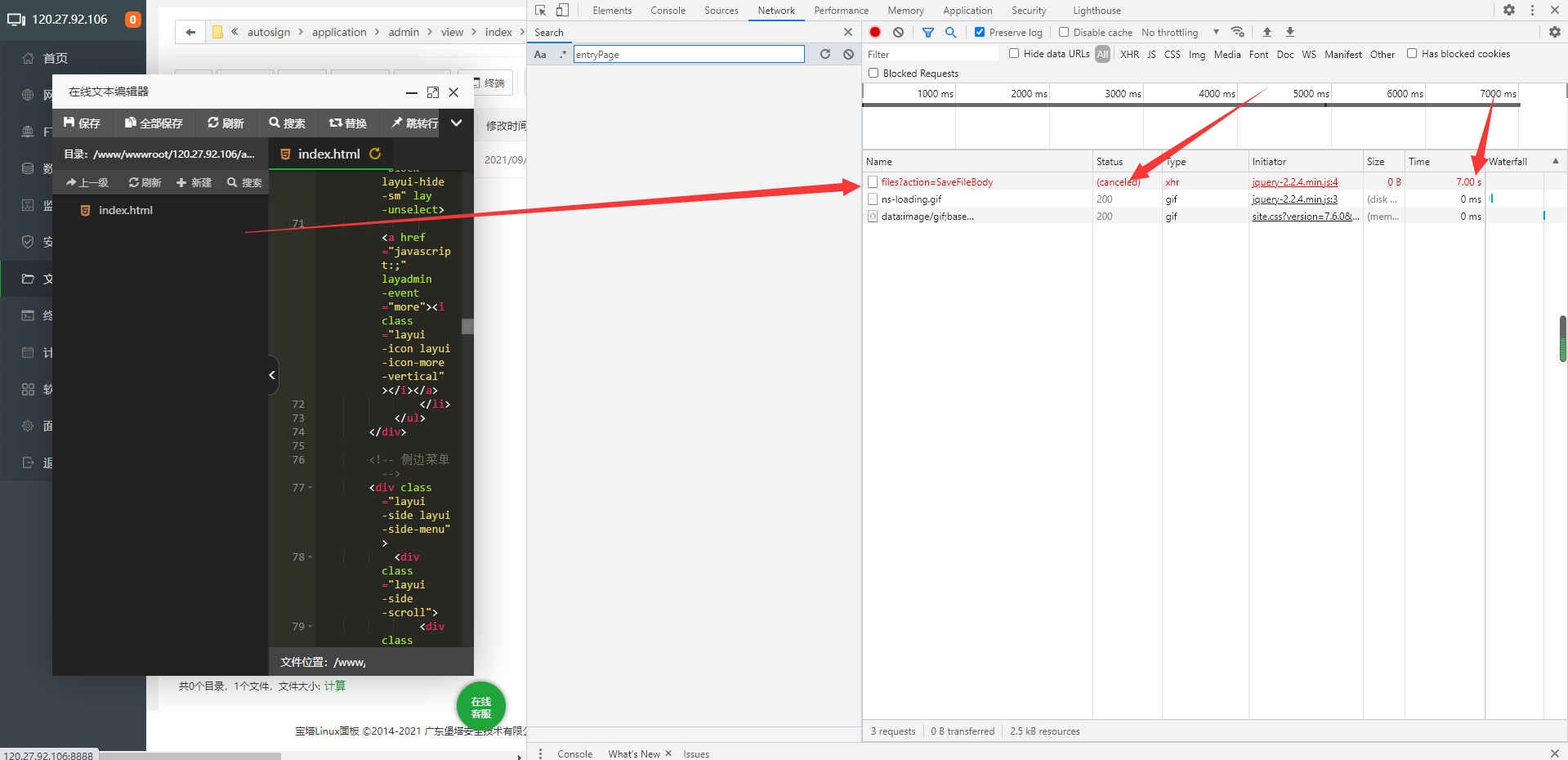Open site.css?version initiator link
The width and height of the screenshot is (1568, 760).
point(1305,217)
